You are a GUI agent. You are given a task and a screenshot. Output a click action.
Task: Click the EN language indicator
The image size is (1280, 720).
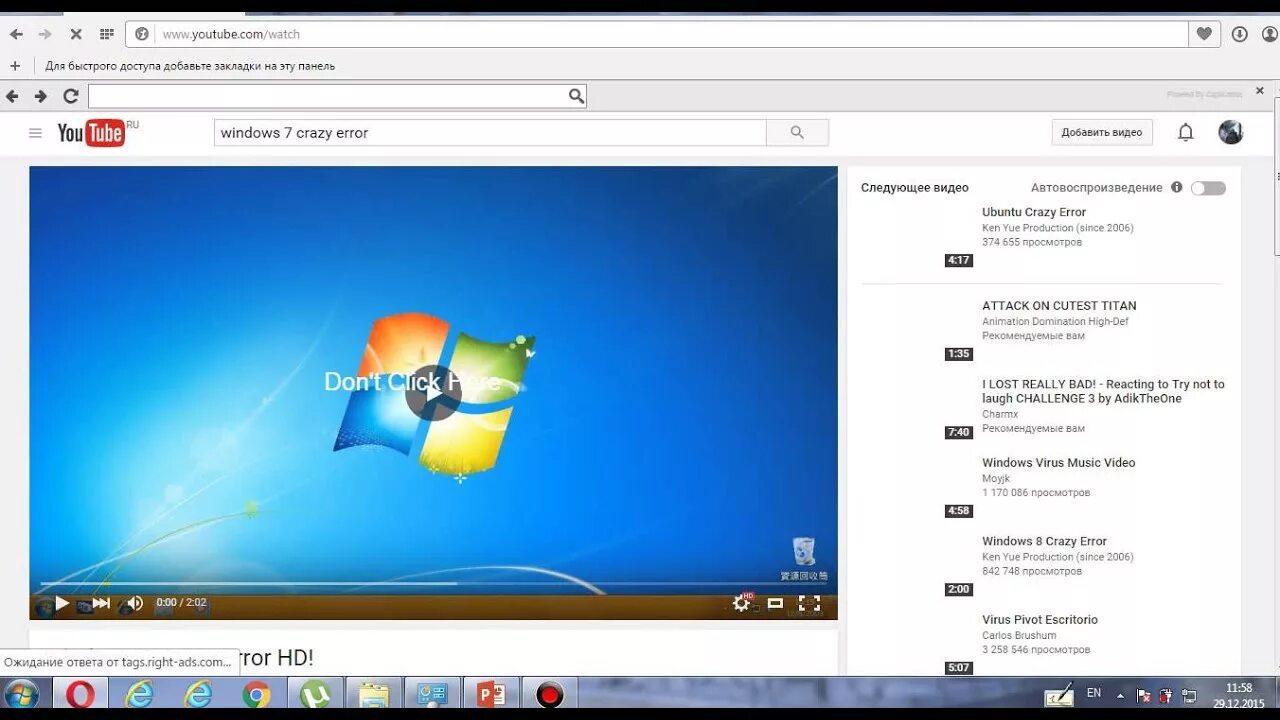point(1093,693)
